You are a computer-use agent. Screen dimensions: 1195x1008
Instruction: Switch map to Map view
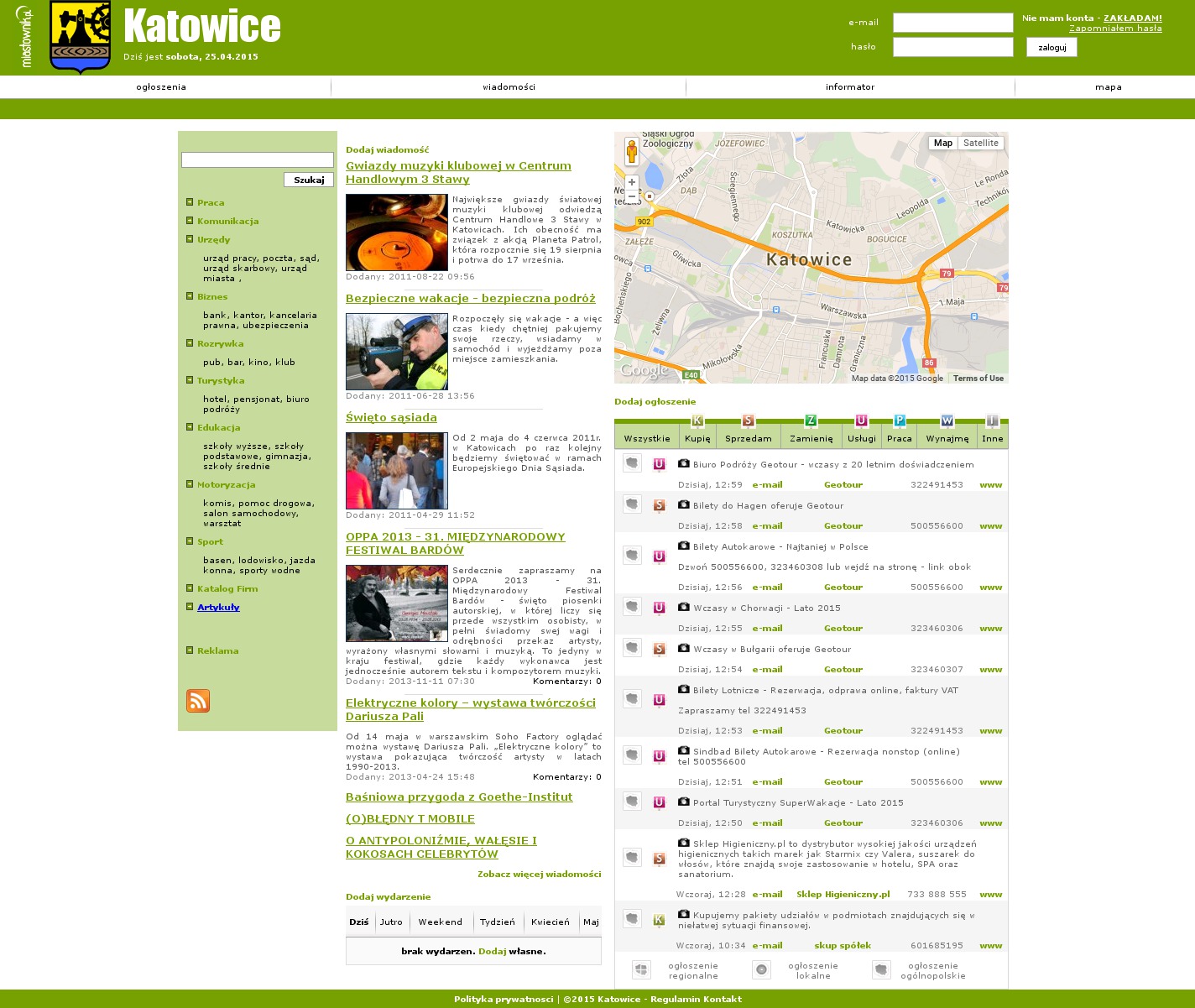tap(943, 144)
